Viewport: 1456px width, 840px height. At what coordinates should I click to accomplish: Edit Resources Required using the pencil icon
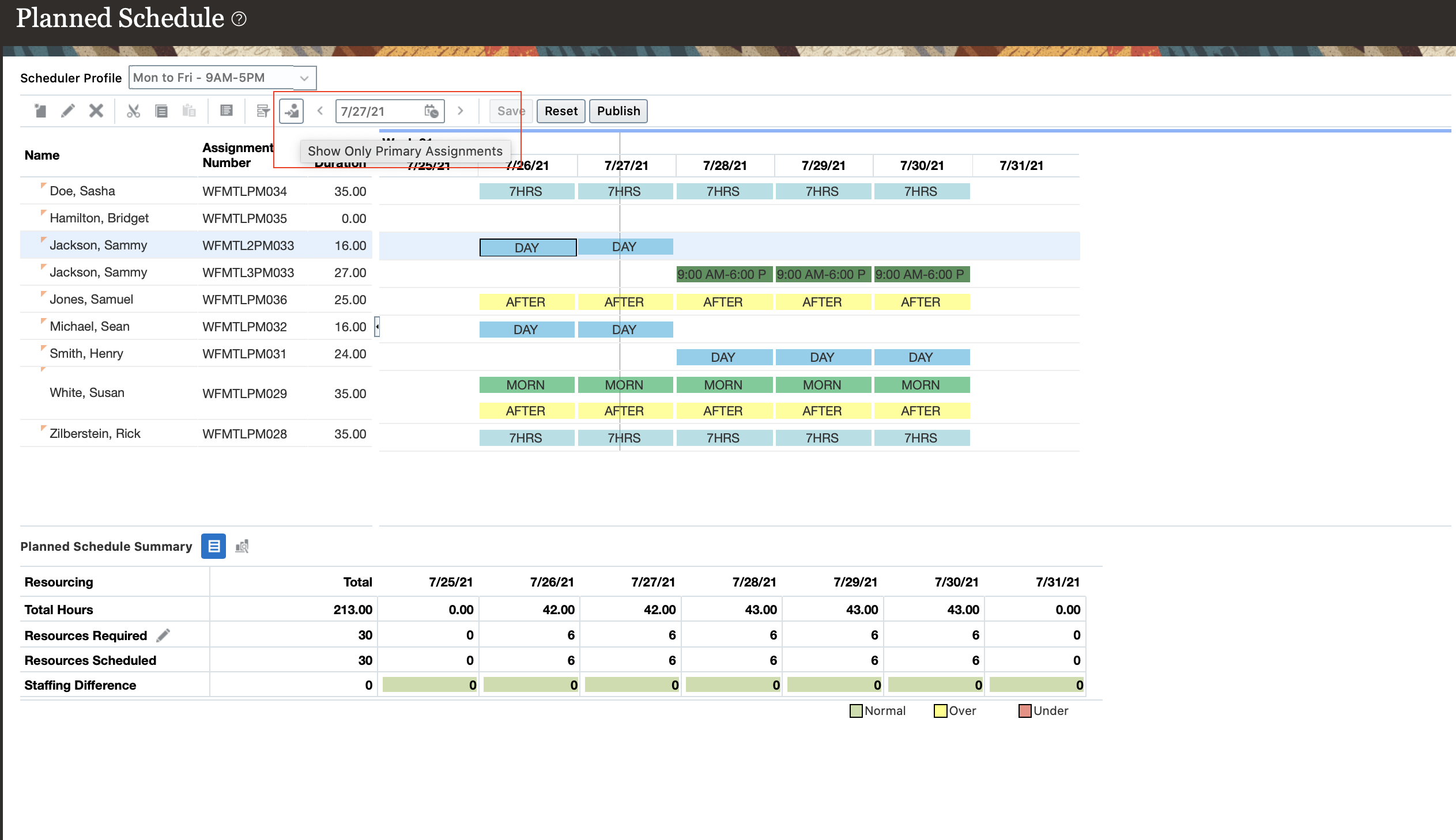(x=164, y=635)
